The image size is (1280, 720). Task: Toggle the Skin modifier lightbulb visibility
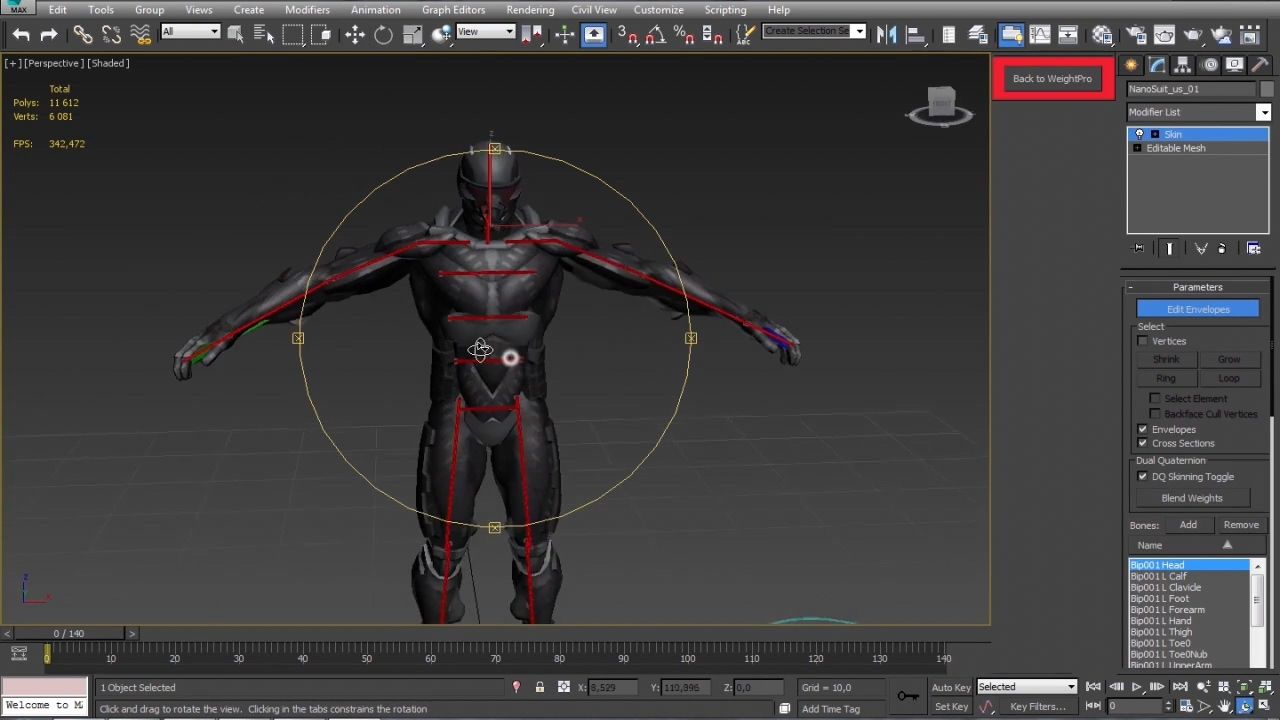[1139, 134]
